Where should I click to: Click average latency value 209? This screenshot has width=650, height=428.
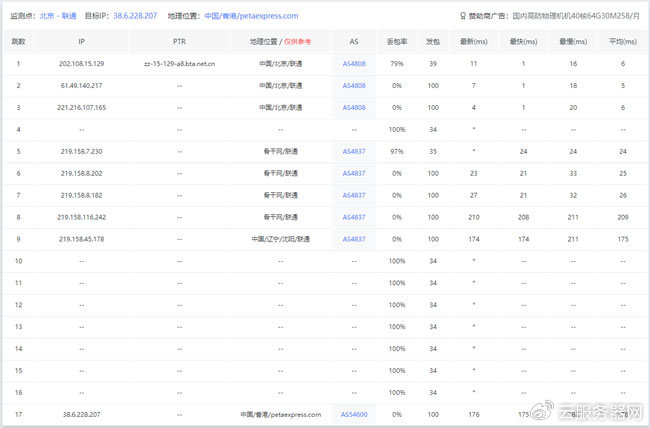tap(623, 217)
